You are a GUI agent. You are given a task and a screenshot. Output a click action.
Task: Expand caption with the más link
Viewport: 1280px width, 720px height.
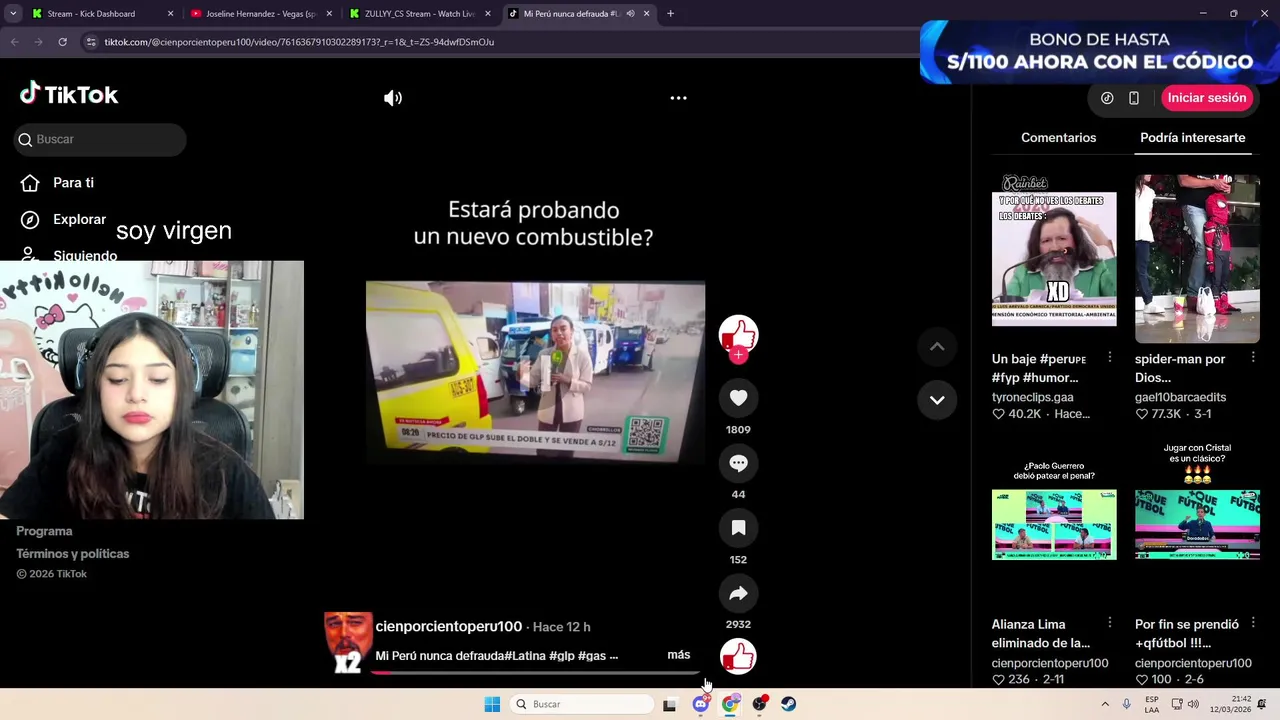[679, 655]
